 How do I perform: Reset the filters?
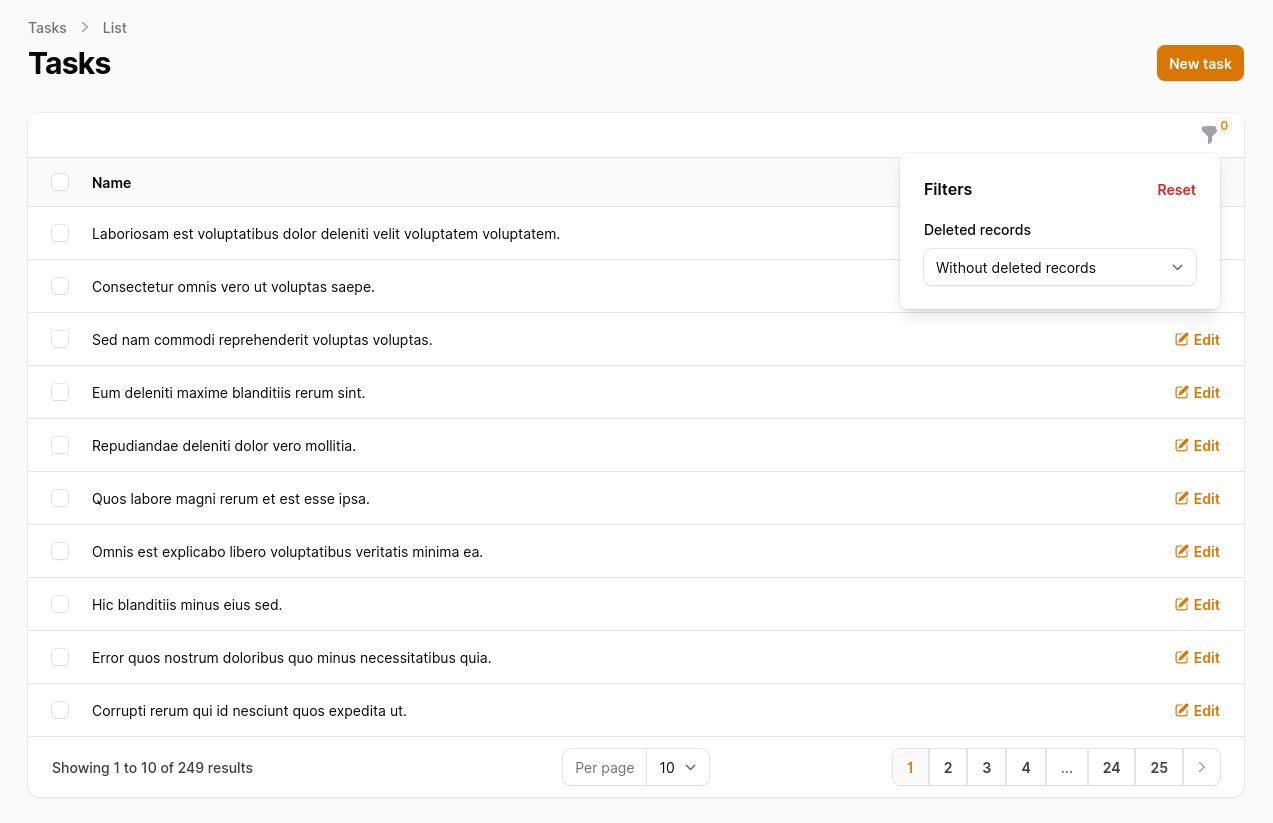click(1176, 190)
